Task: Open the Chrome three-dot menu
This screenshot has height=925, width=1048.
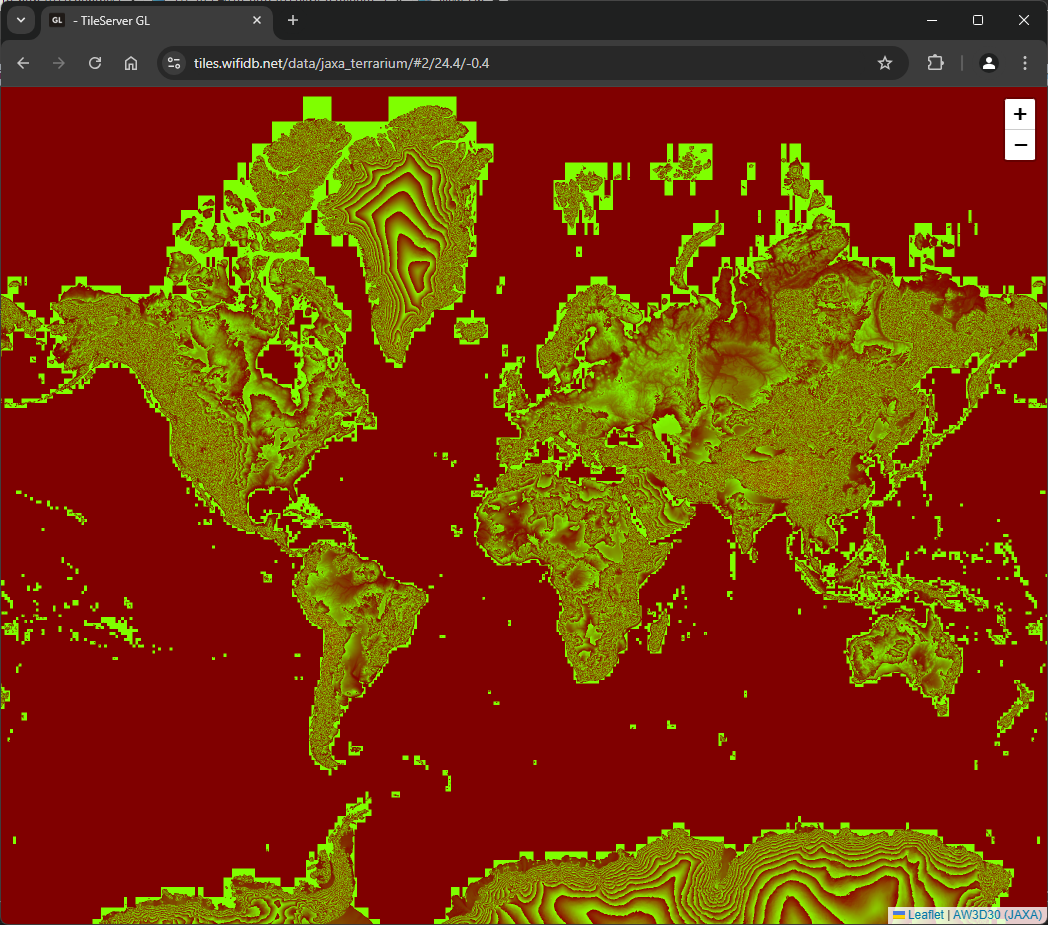Action: coord(1025,63)
